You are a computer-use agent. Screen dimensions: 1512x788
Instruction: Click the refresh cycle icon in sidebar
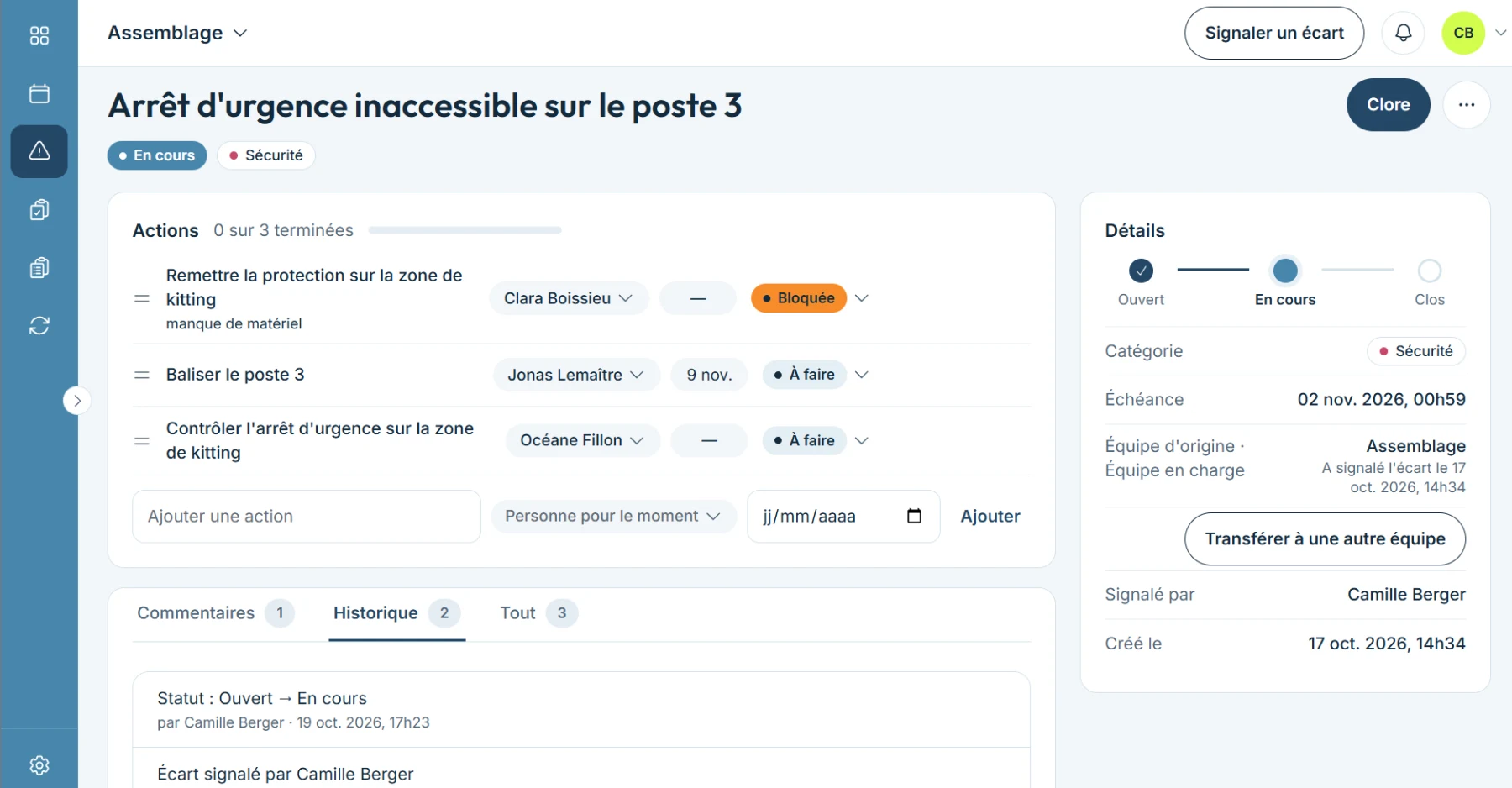tap(39, 325)
